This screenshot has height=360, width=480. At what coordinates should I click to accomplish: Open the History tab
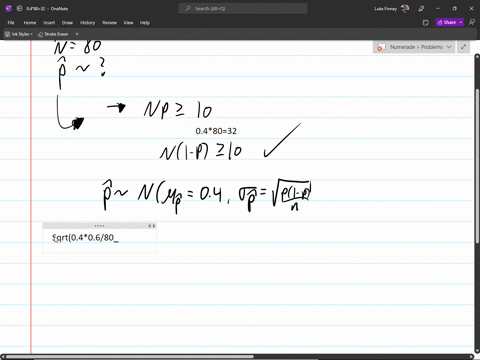tap(87, 23)
